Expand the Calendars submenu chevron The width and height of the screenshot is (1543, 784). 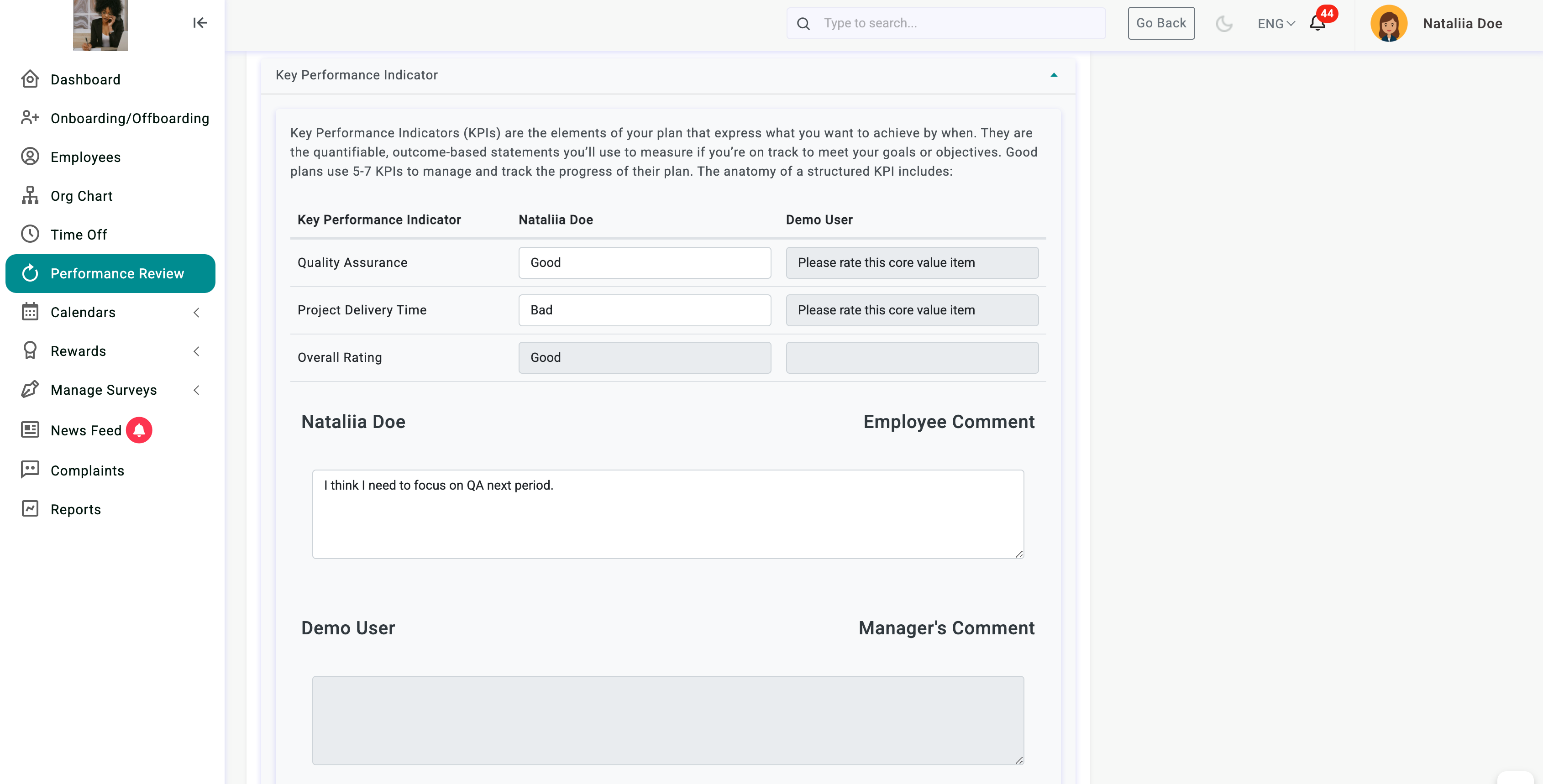point(196,312)
